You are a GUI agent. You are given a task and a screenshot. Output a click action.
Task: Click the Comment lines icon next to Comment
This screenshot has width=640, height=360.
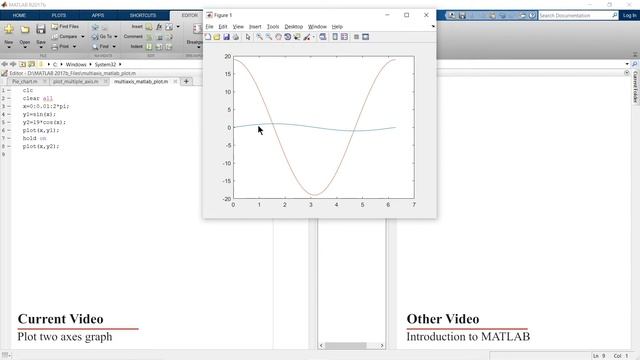point(149,37)
